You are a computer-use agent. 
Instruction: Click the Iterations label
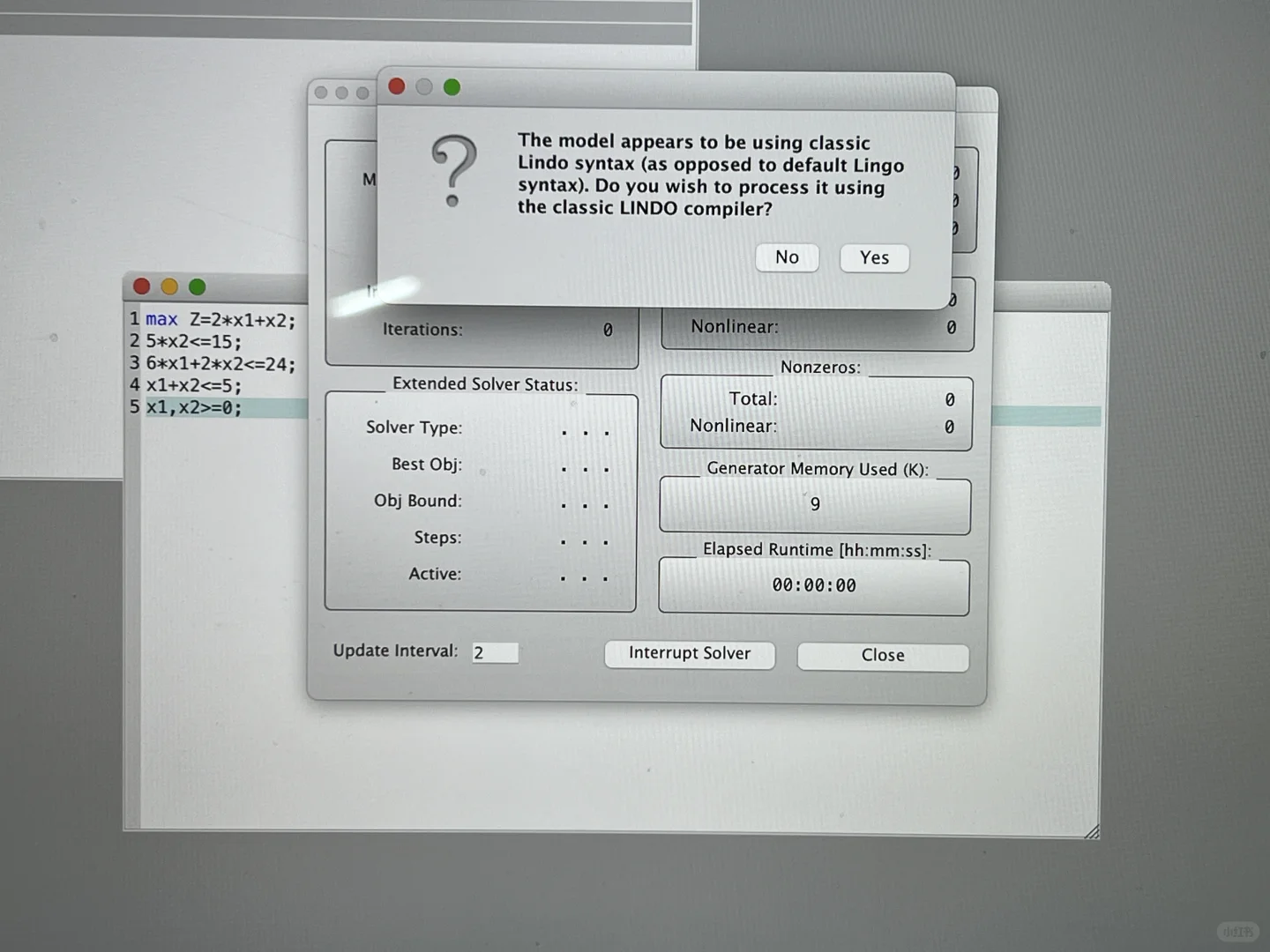(422, 330)
